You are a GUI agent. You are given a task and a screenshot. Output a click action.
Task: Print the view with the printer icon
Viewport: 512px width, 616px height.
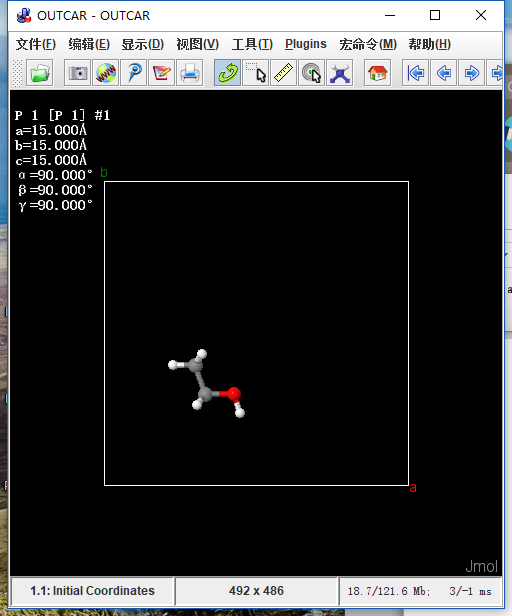[190, 73]
